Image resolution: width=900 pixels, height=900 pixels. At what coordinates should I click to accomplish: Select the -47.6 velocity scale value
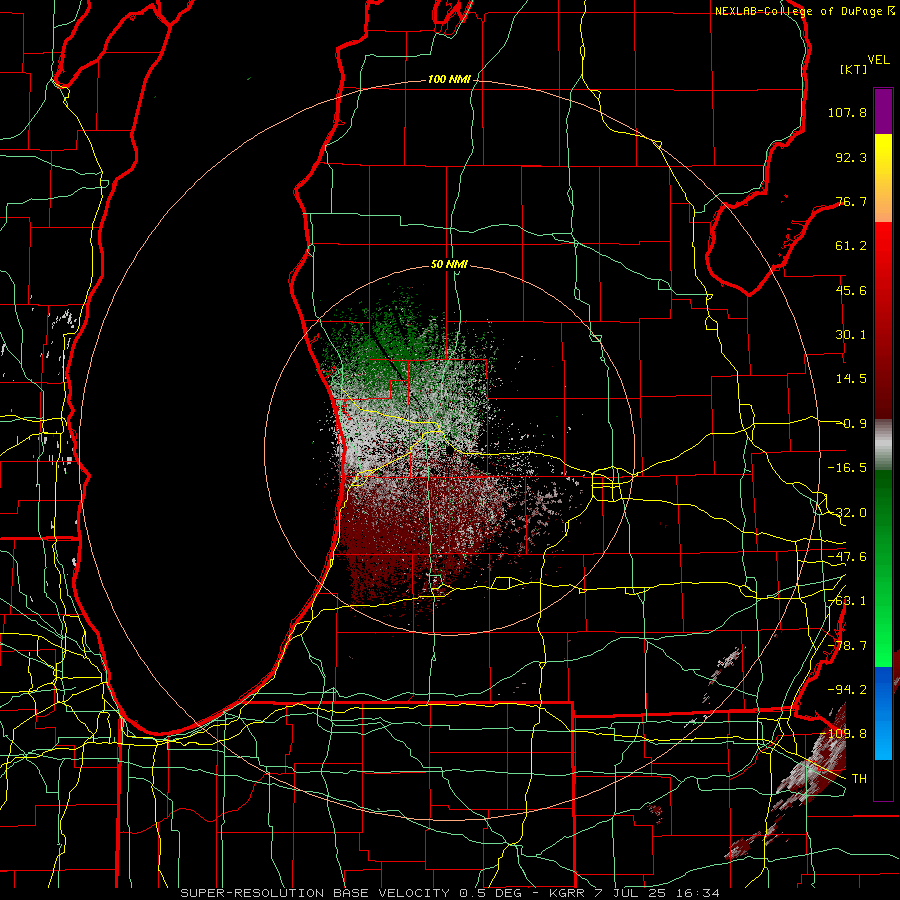[x=847, y=557]
